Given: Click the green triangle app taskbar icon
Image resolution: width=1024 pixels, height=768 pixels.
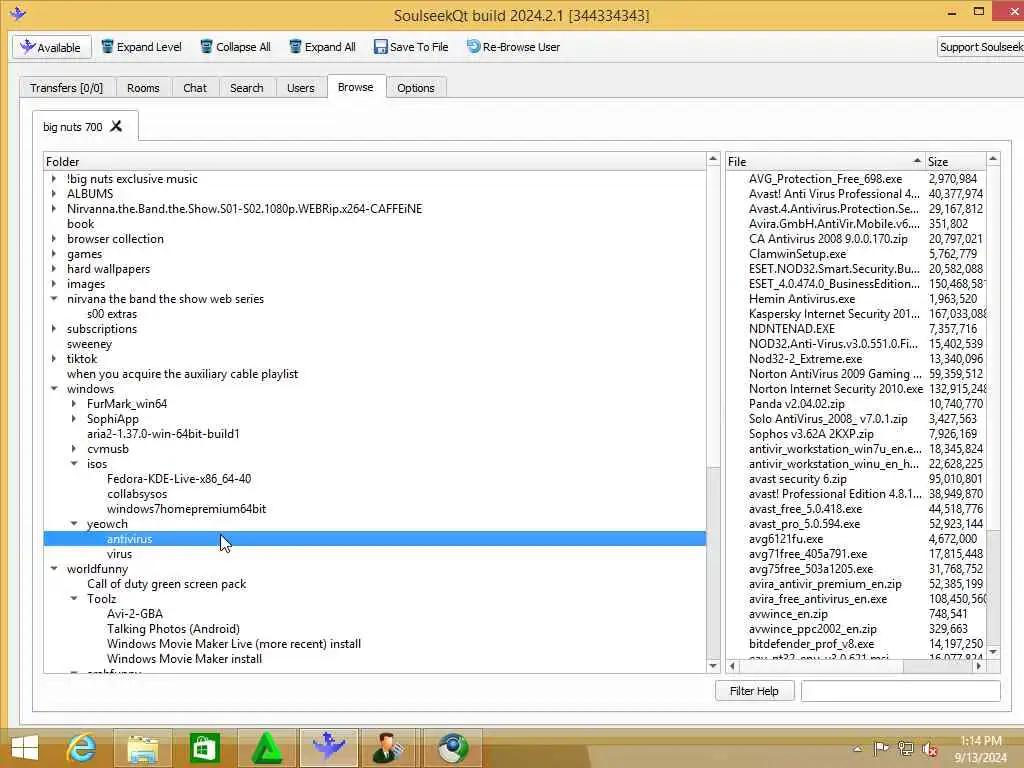Looking at the screenshot, I should coord(266,748).
